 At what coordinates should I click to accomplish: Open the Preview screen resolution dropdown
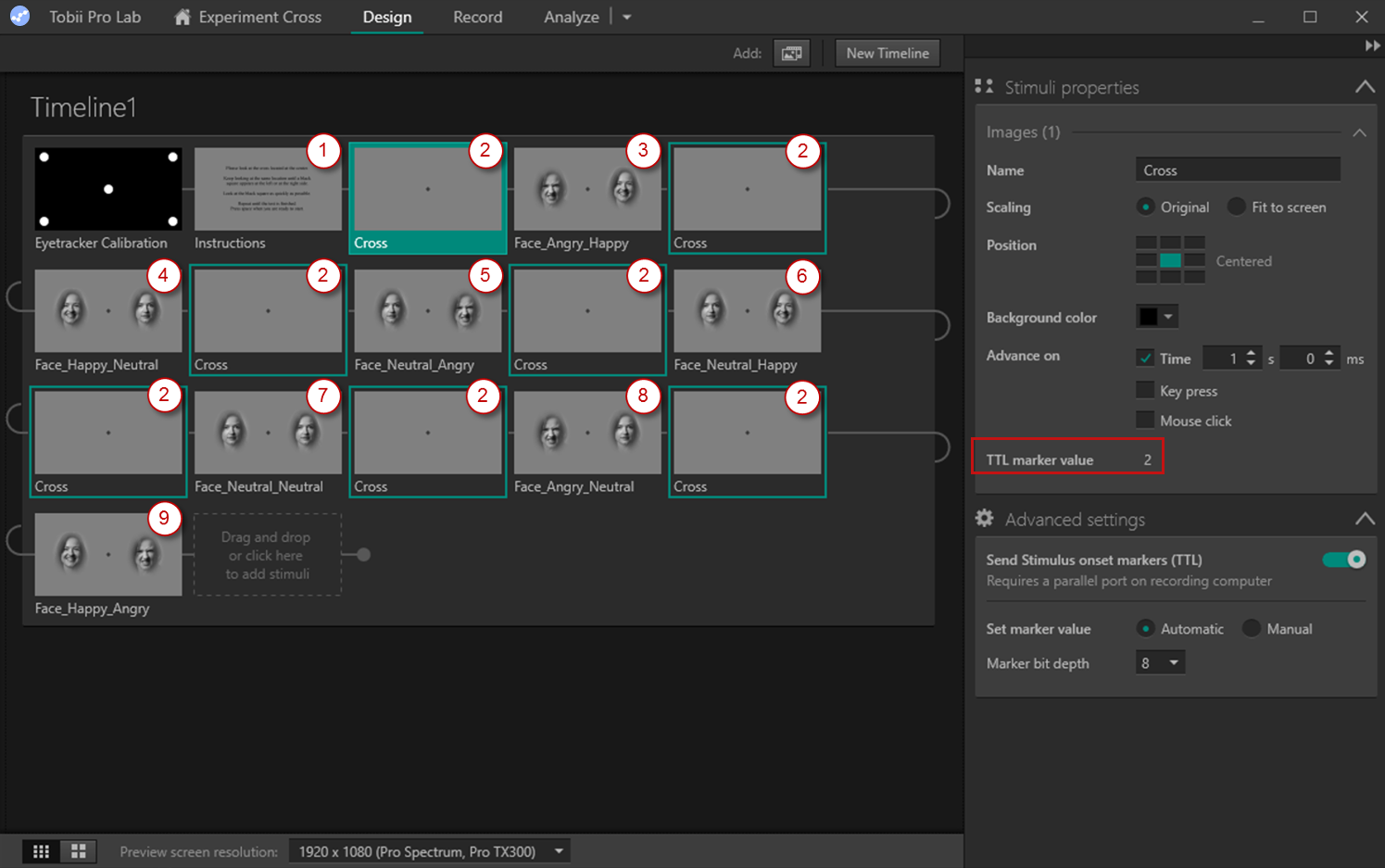(429, 850)
